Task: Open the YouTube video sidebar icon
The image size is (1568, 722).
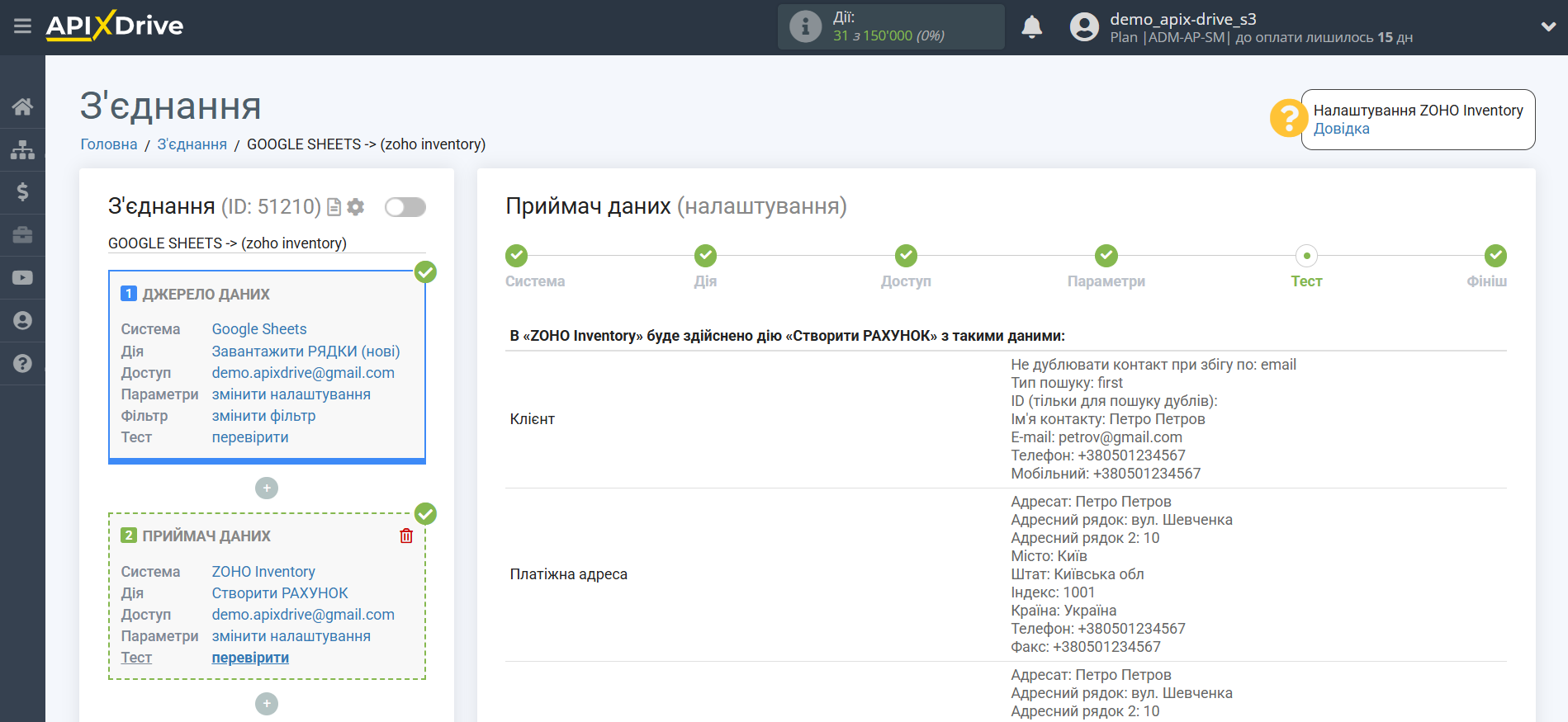Action: (x=22, y=278)
